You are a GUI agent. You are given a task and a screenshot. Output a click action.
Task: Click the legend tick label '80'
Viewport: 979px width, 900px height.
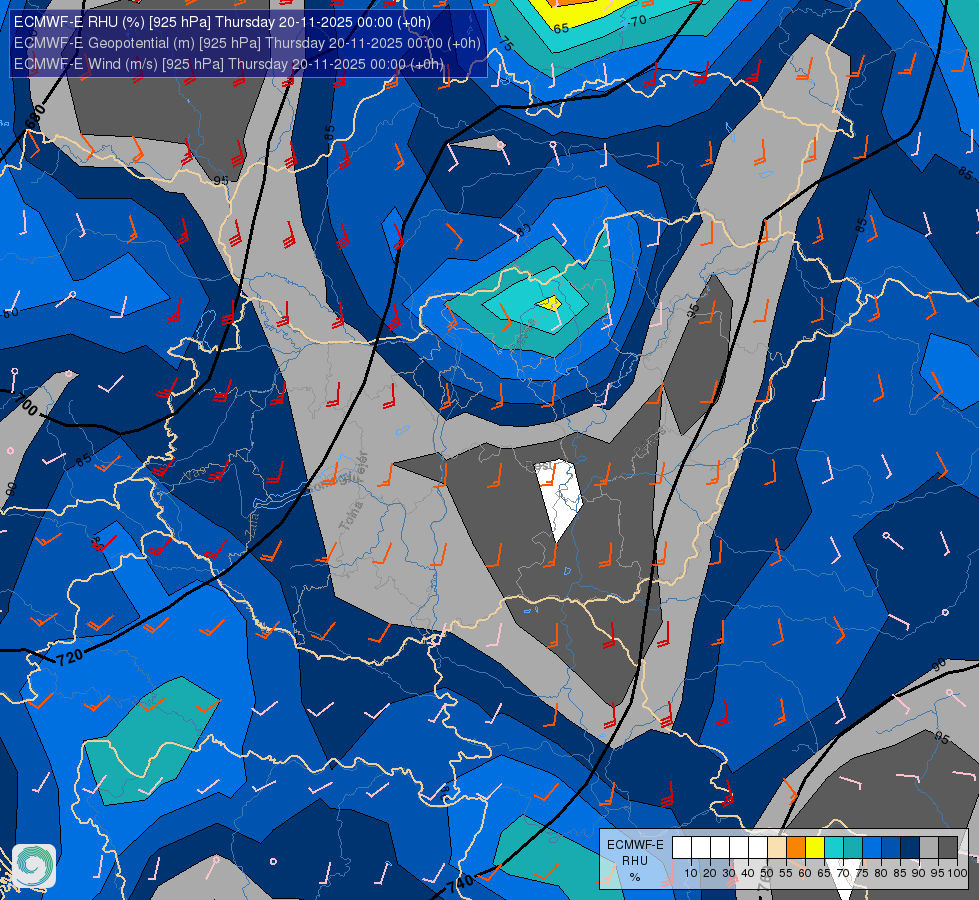pyautogui.click(x=882, y=873)
